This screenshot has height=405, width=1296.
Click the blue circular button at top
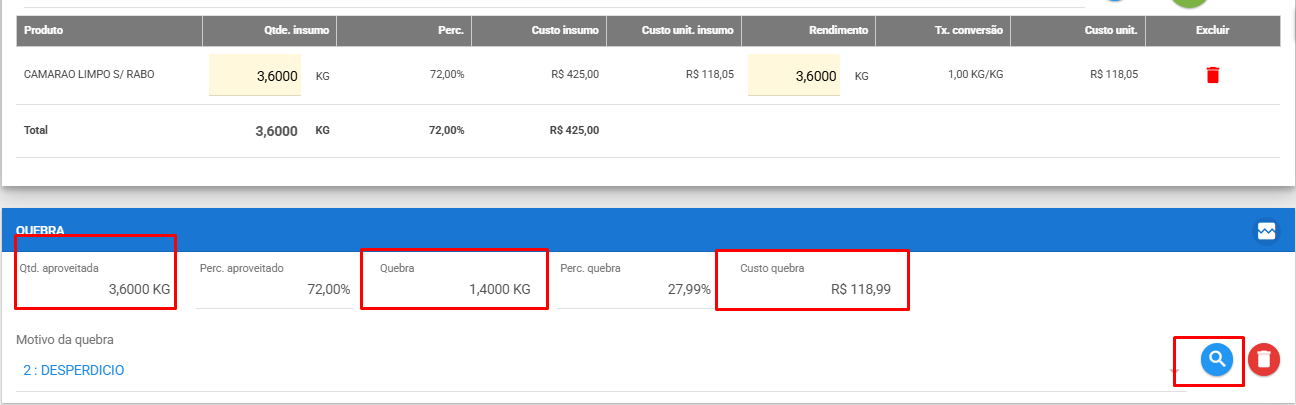tap(1118, 2)
